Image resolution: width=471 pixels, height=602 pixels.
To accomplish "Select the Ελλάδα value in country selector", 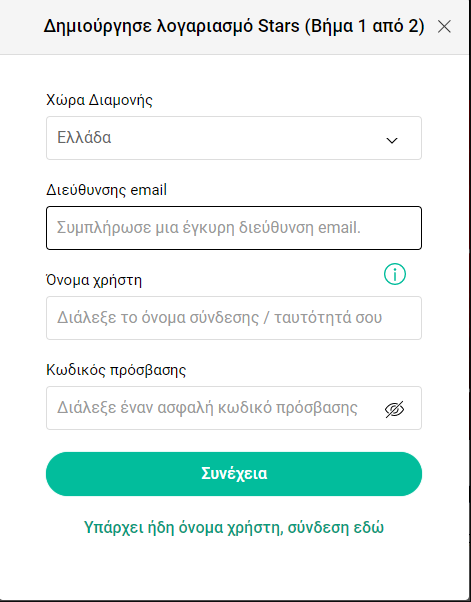I will point(84,137).
